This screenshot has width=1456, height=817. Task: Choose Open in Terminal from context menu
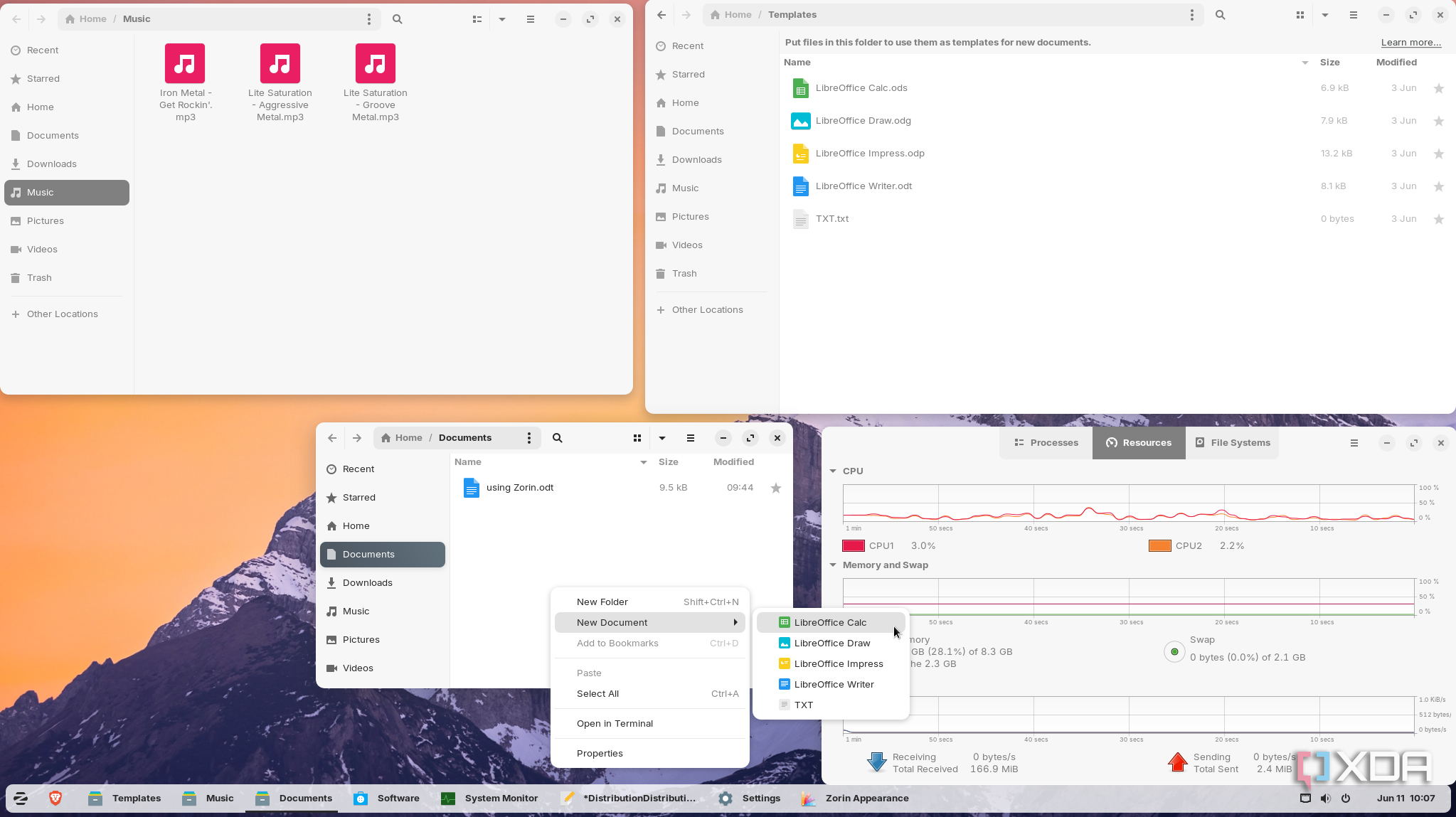650,724
